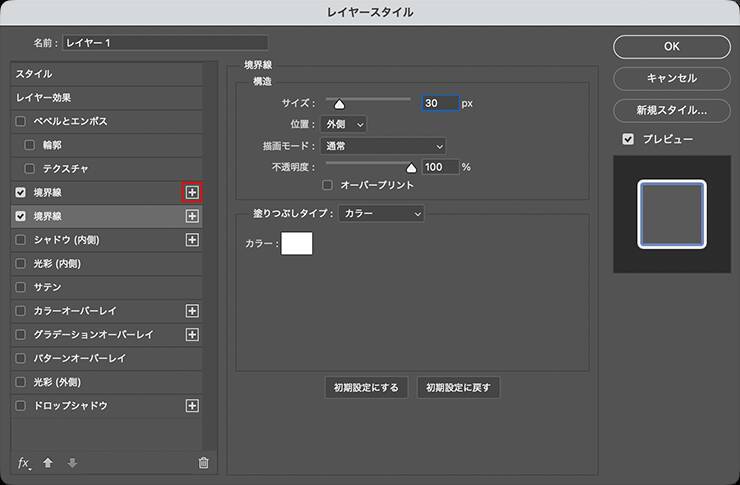Move effect up with the up arrow
The image size is (740, 485).
(48, 463)
